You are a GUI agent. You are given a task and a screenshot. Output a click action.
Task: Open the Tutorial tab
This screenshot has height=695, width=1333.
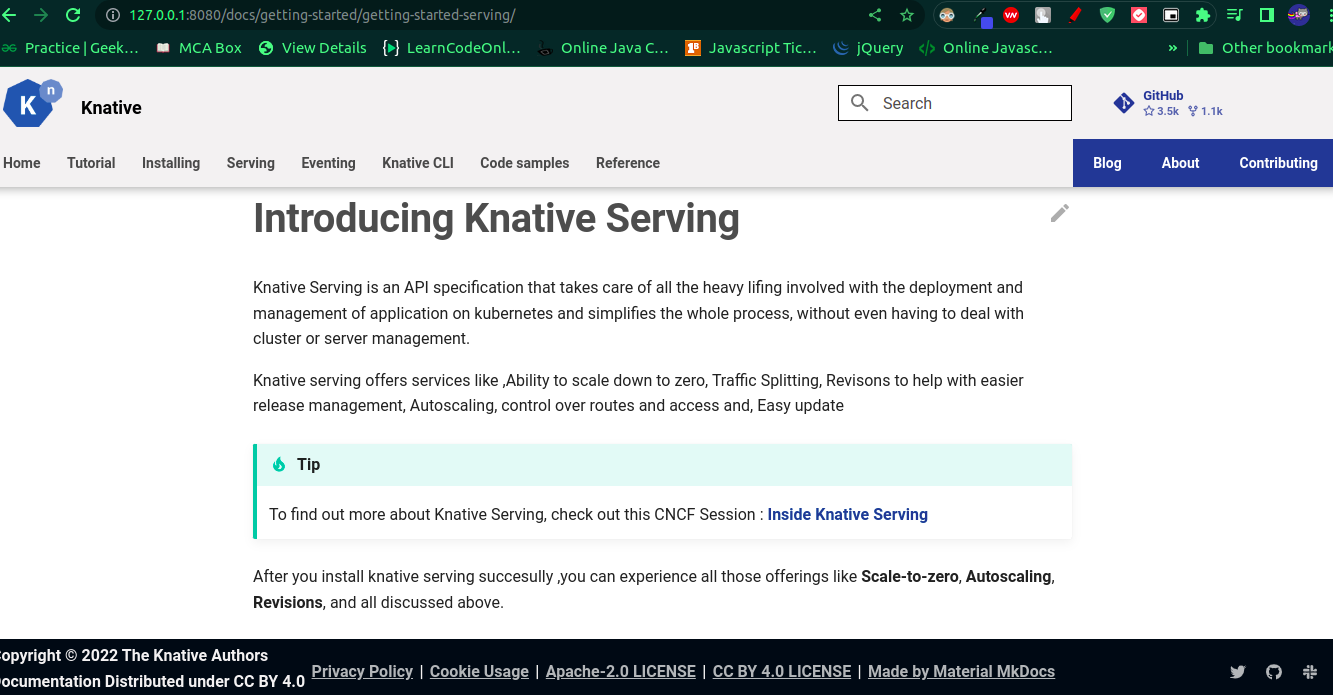click(x=91, y=163)
